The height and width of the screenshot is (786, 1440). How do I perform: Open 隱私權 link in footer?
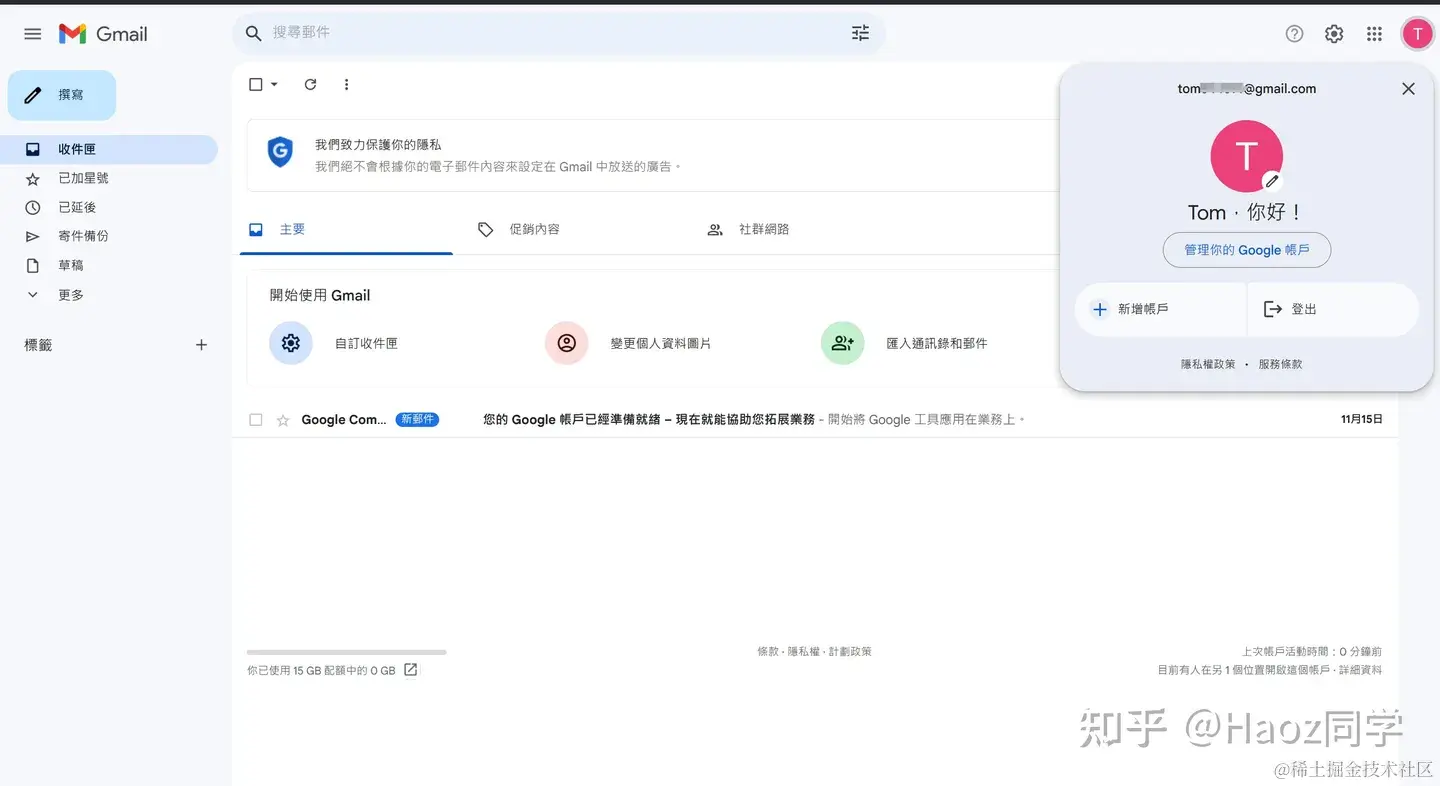click(x=804, y=652)
